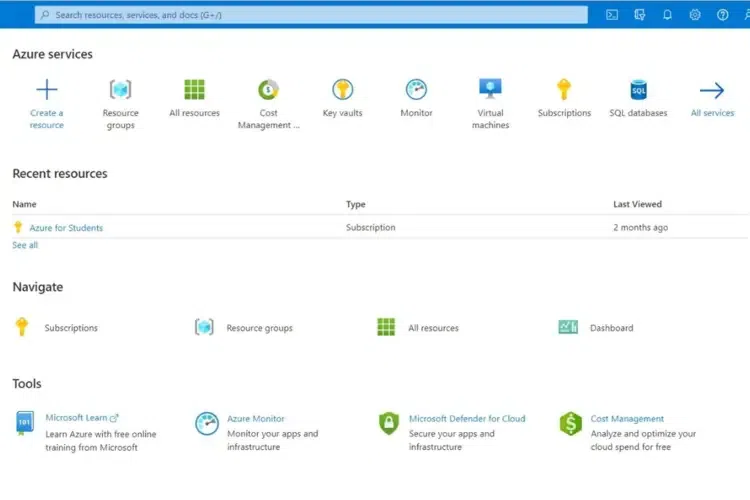Go to All services arrow
Viewport: 750px width, 500px height.
pyautogui.click(x=712, y=90)
